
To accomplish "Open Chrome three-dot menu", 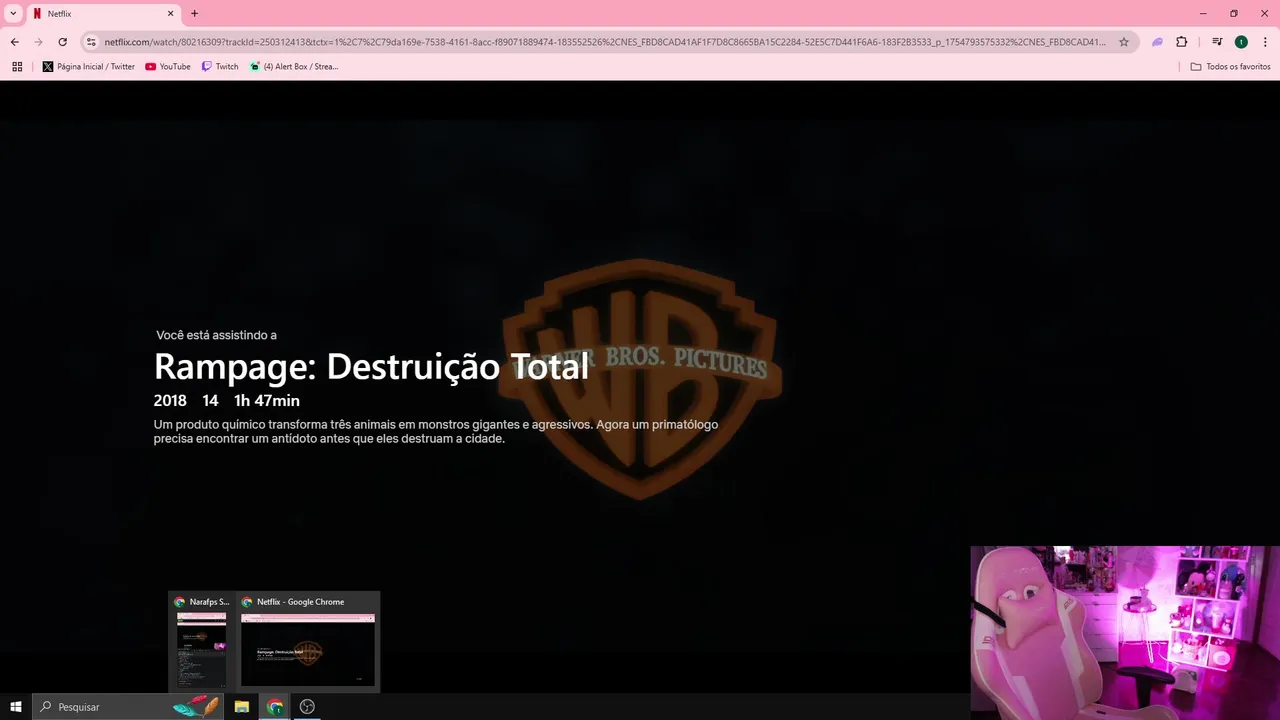I will point(1265,42).
